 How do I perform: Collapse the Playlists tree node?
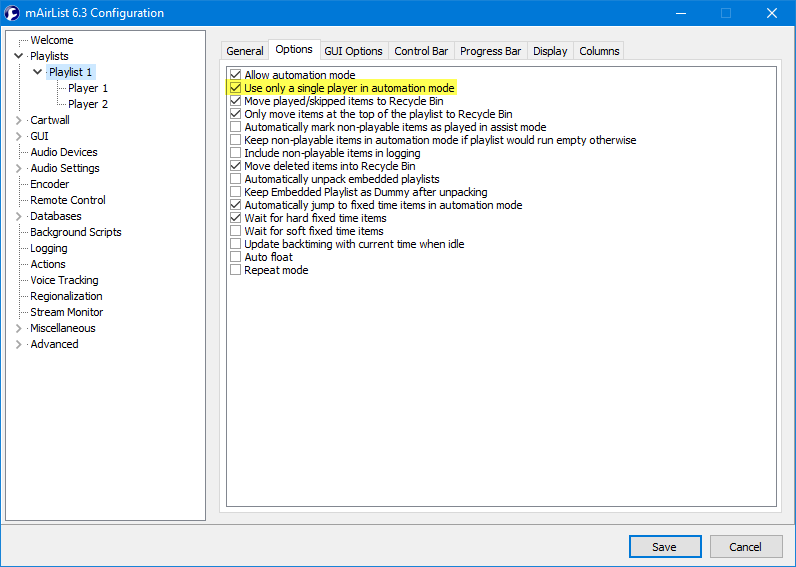19,56
